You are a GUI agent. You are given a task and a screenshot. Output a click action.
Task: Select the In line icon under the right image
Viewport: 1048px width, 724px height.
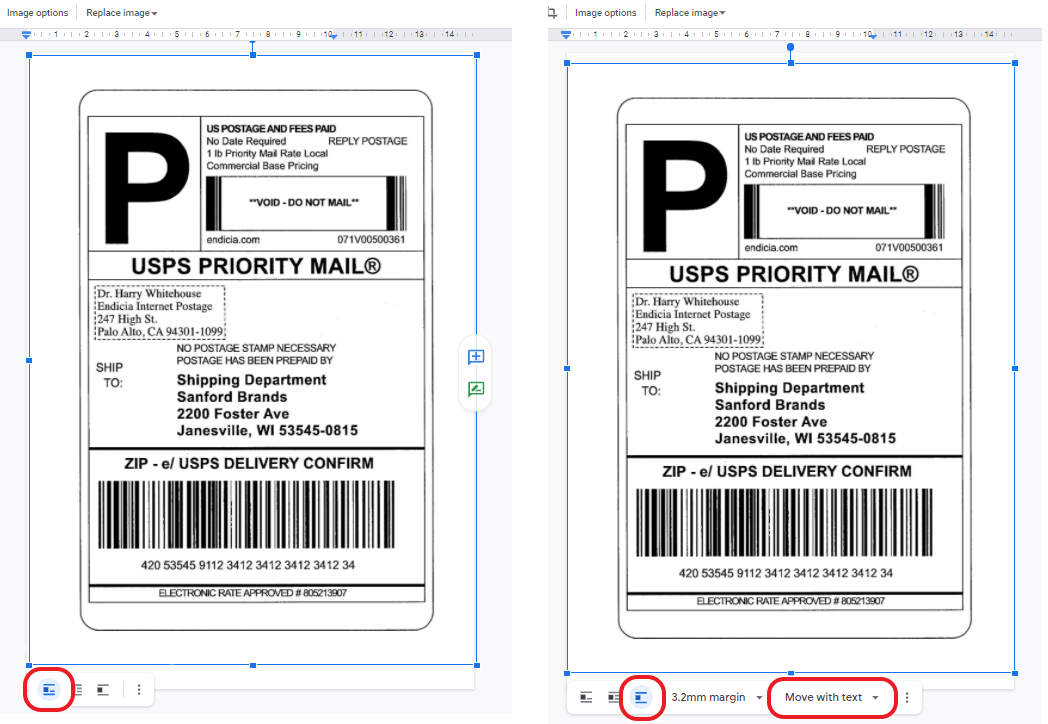[588, 697]
